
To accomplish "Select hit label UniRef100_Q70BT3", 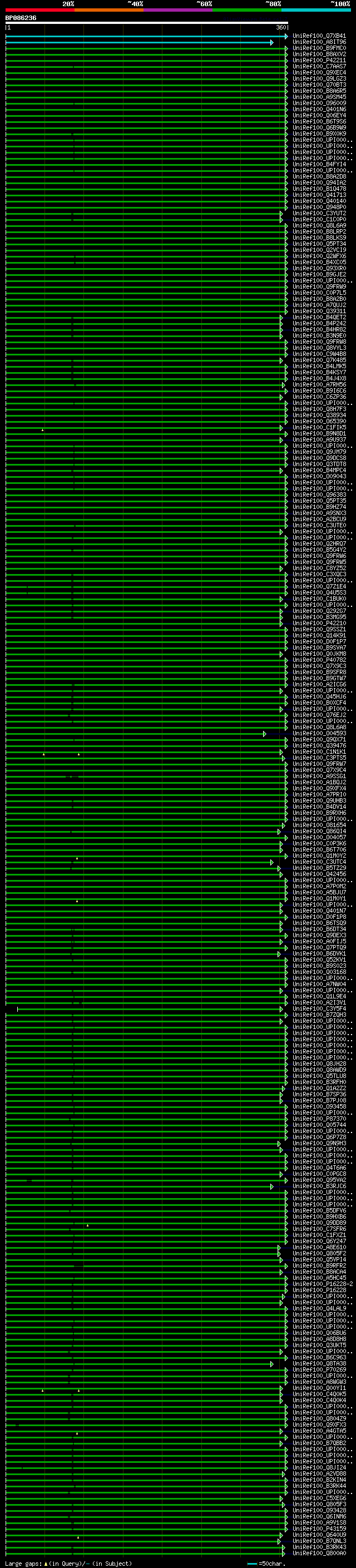I will (x=319, y=85).
